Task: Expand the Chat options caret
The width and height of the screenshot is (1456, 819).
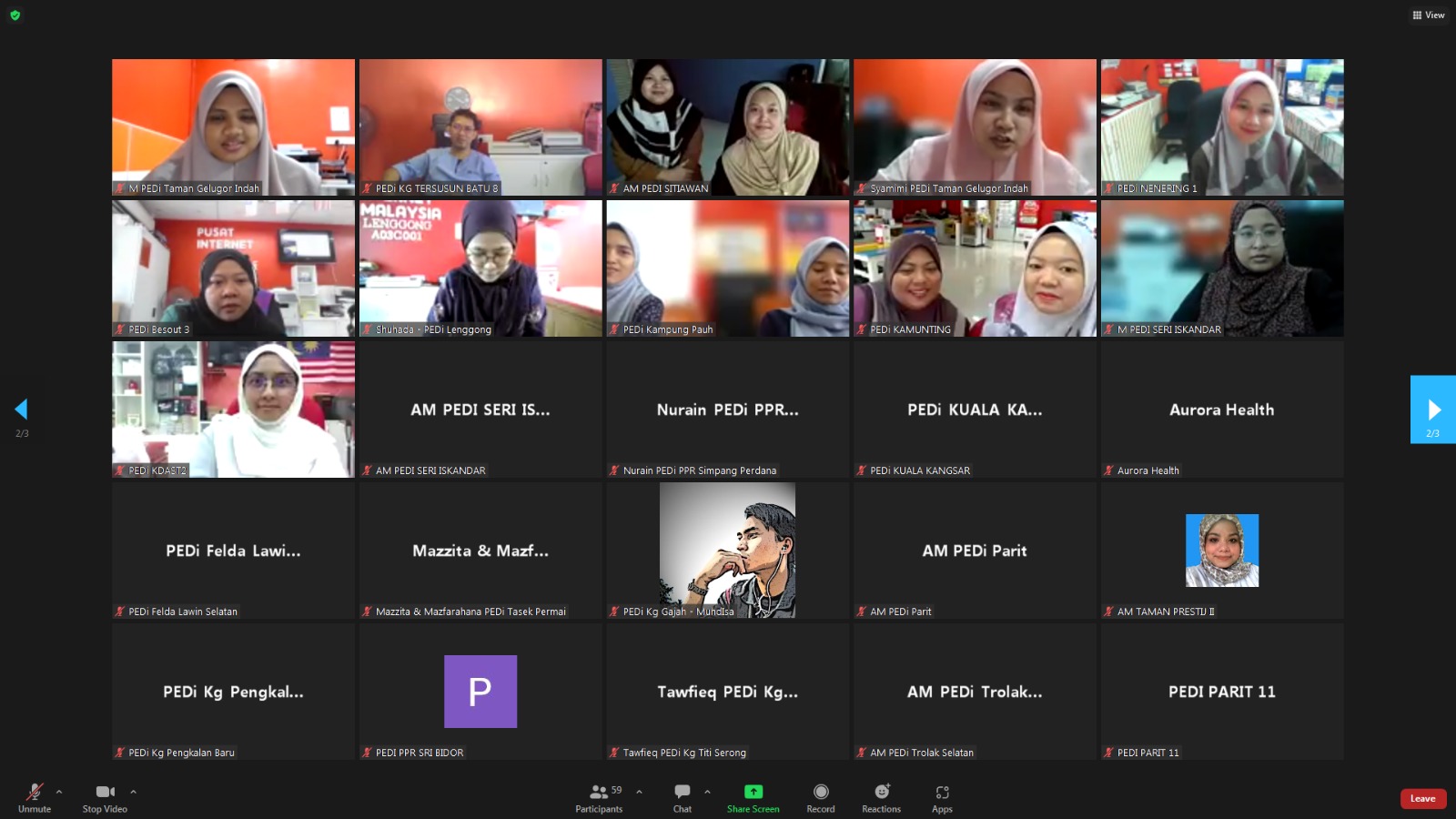Action: [x=707, y=792]
